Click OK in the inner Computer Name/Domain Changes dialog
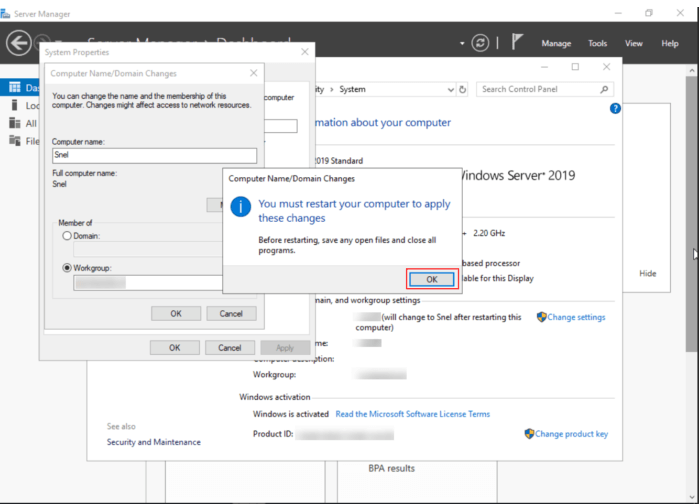 click(x=176, y=314)
